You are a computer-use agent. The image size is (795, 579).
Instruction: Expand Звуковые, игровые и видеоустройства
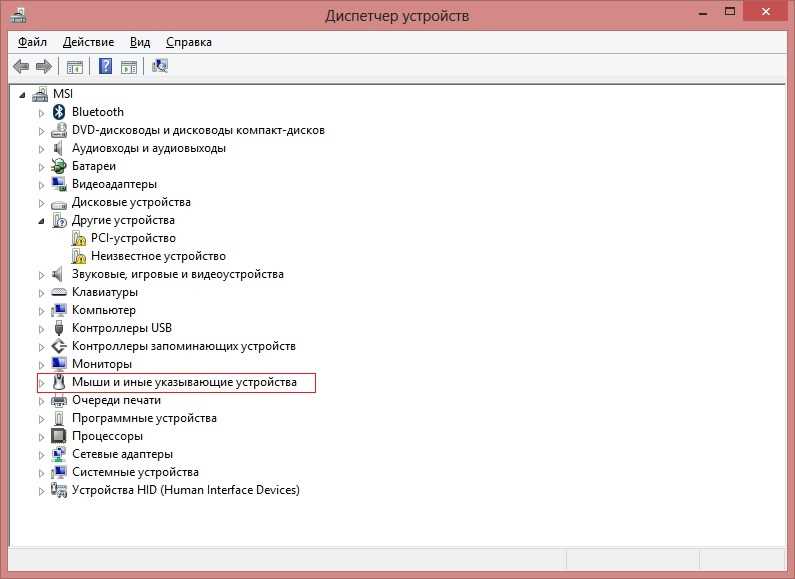[x=41, y=275]
